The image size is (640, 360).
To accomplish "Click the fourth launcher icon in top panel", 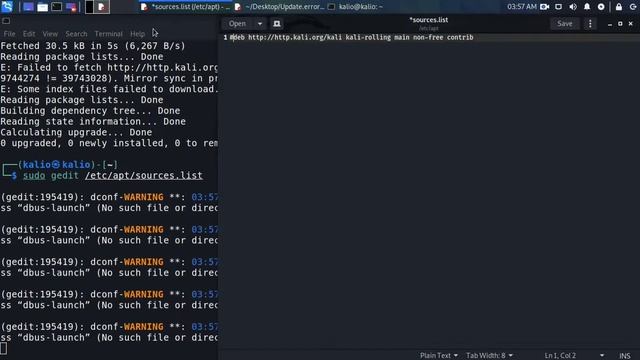I will tap(71, 7).
